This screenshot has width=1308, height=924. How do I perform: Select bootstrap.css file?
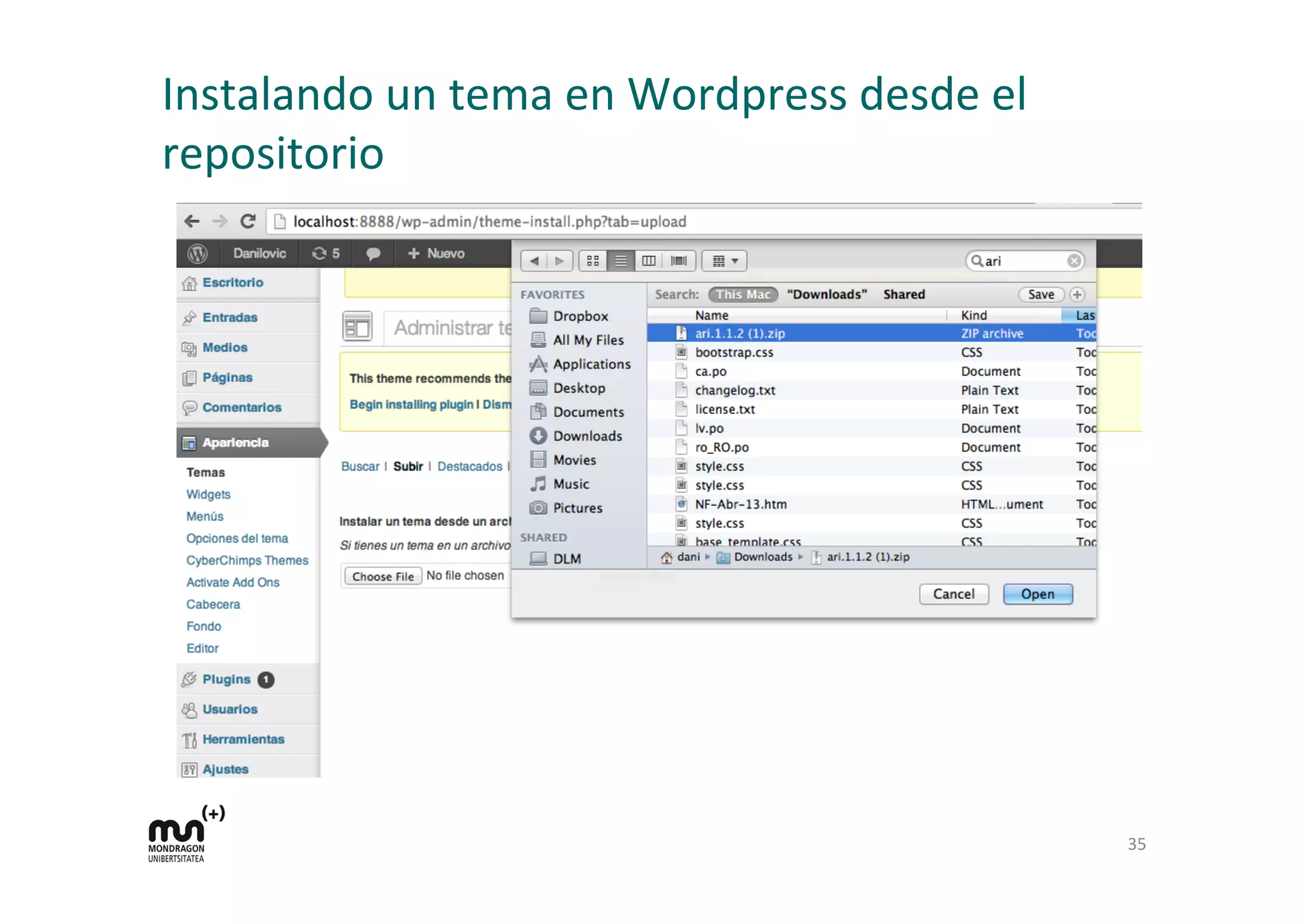point(872,352)
